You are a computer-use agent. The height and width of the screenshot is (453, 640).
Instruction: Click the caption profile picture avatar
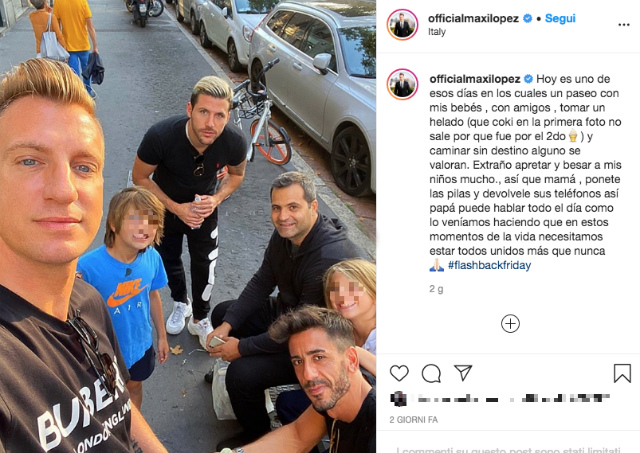[402, 84]
